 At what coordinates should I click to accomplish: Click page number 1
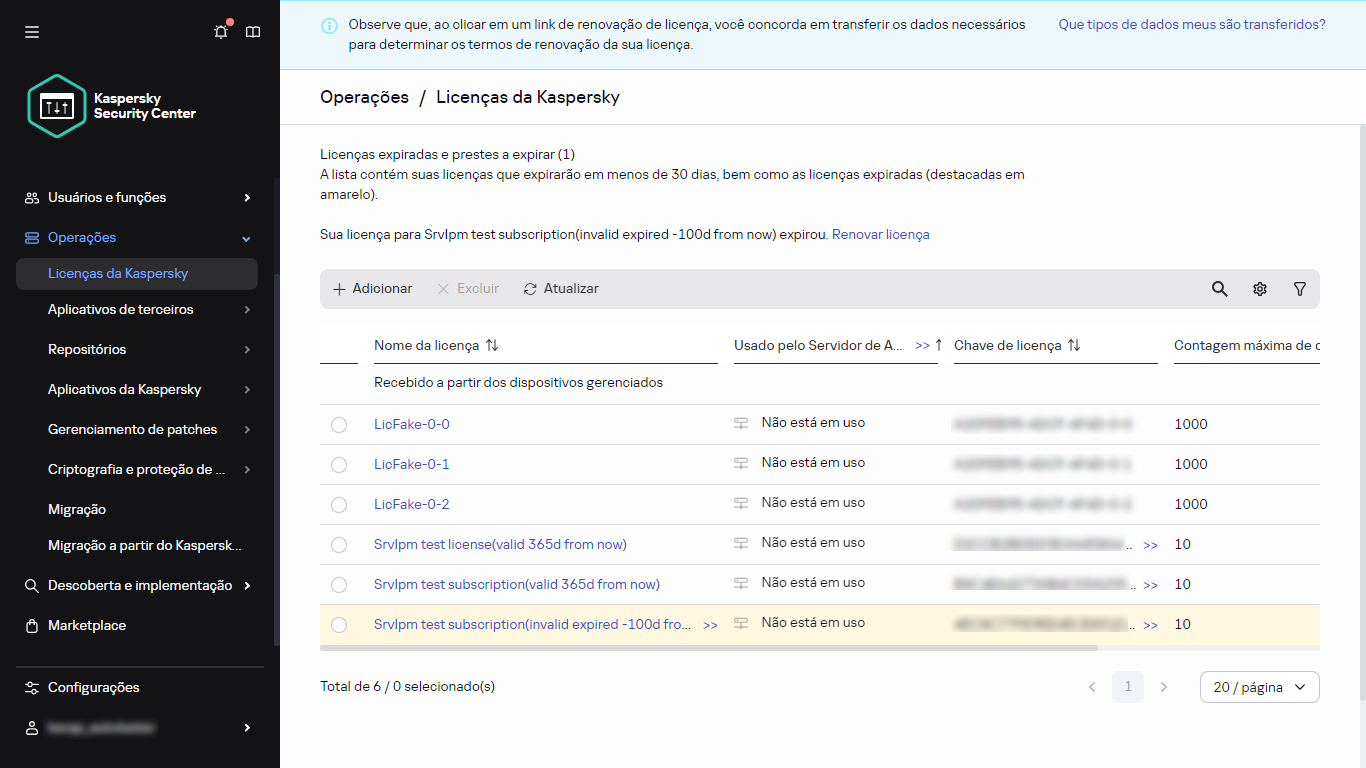1128,687
